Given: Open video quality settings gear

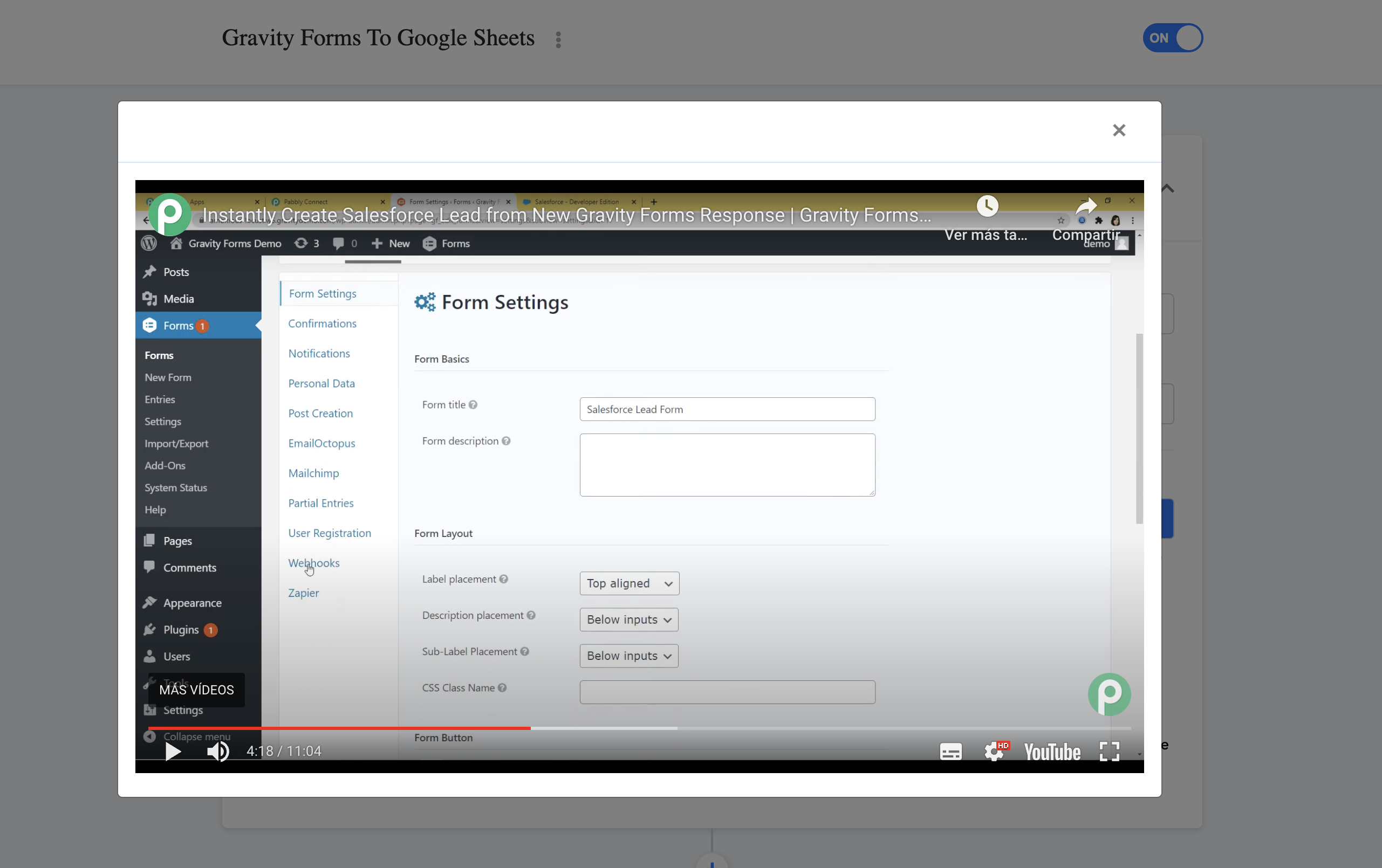Looking at the screenshot, I should point(995,751).
